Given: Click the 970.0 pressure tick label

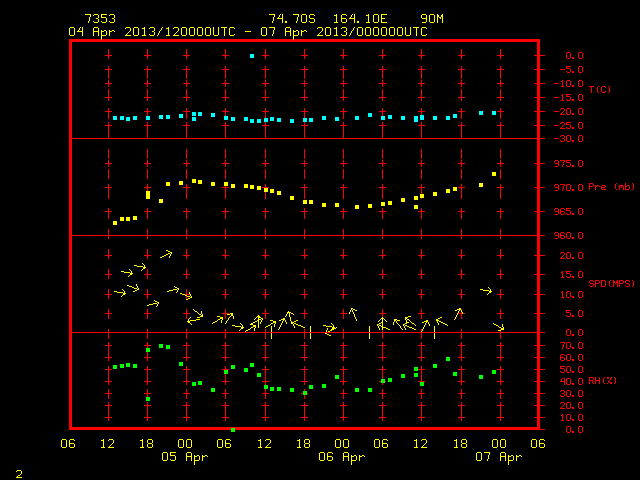Looking at the screenshot, I should tap(569, 188).
